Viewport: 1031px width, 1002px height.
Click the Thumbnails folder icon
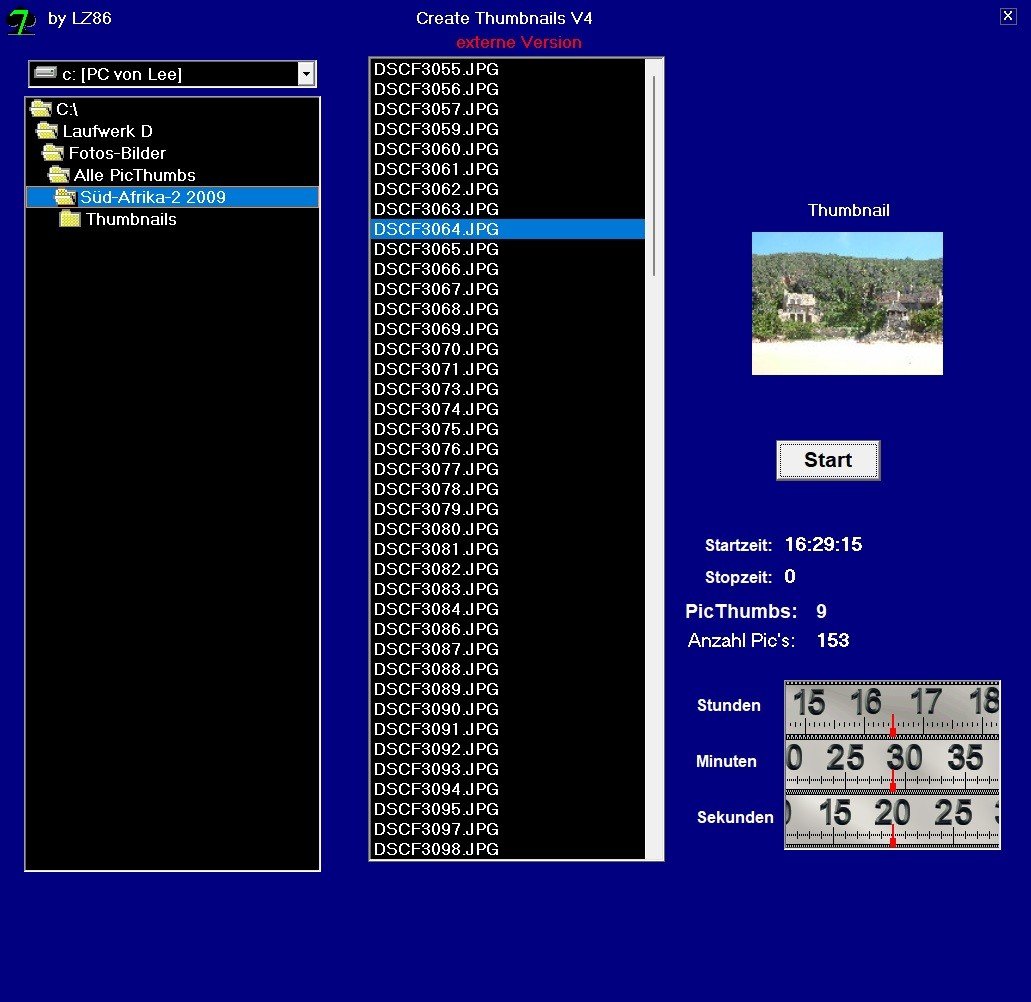[70, 219]
